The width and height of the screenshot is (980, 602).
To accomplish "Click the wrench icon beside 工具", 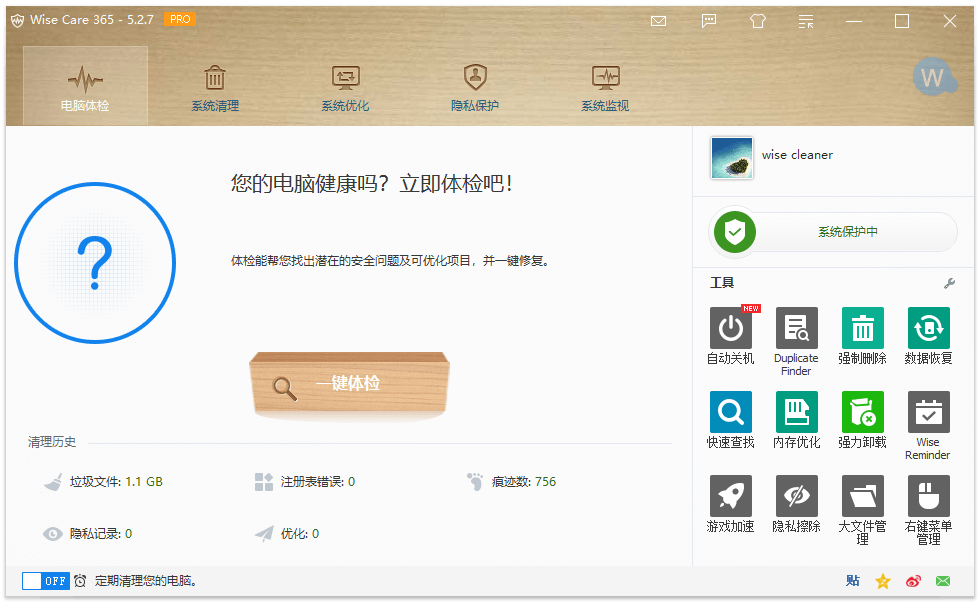I will tap(949, 283).
